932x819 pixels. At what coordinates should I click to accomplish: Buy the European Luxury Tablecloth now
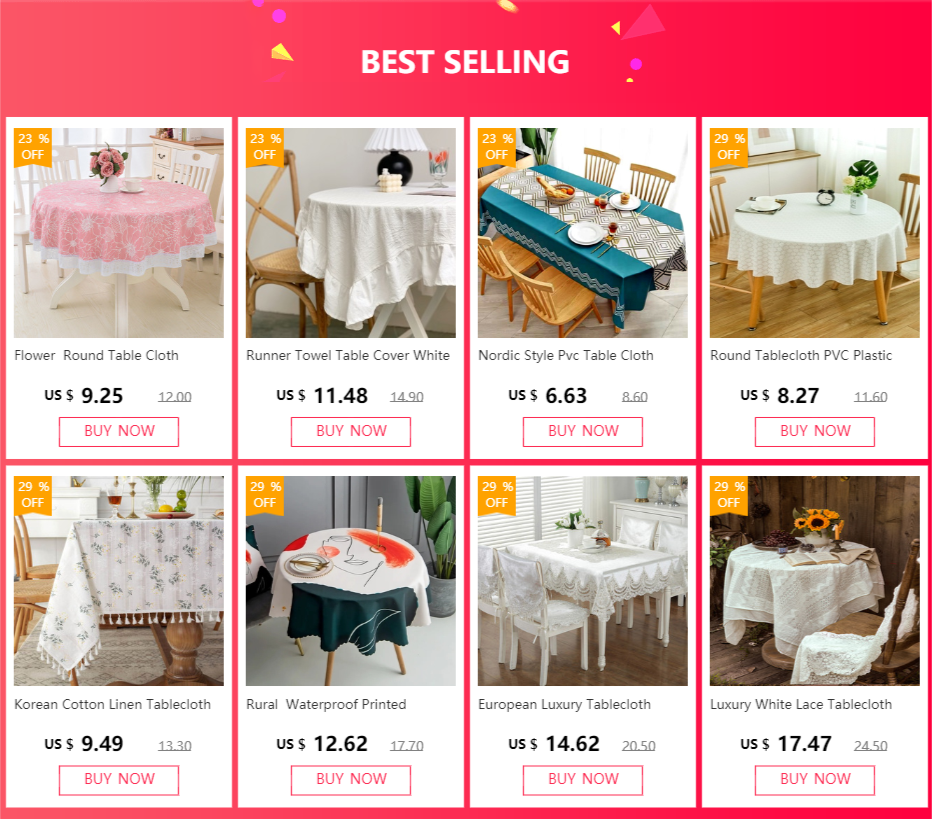click(583, 779)
